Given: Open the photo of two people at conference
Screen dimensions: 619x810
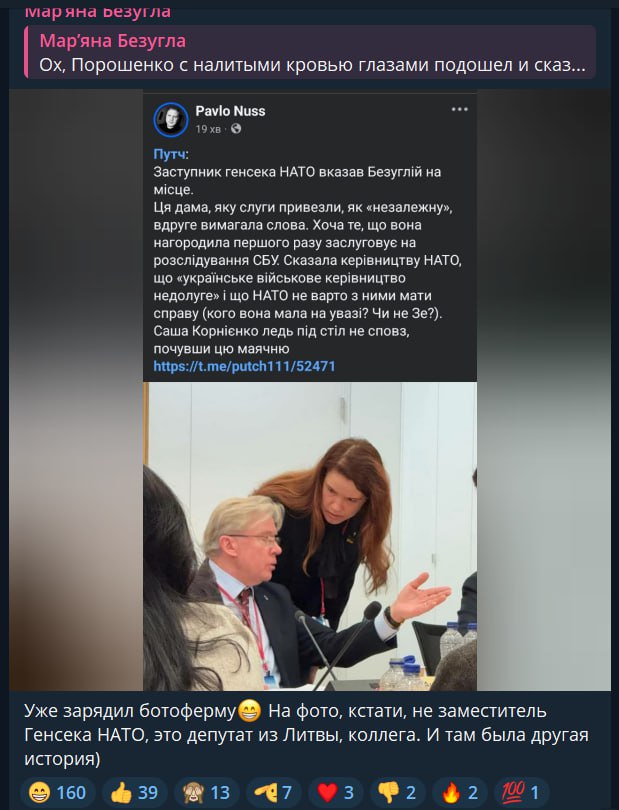Looking at the screenshot, I should (x=310, y=536).
